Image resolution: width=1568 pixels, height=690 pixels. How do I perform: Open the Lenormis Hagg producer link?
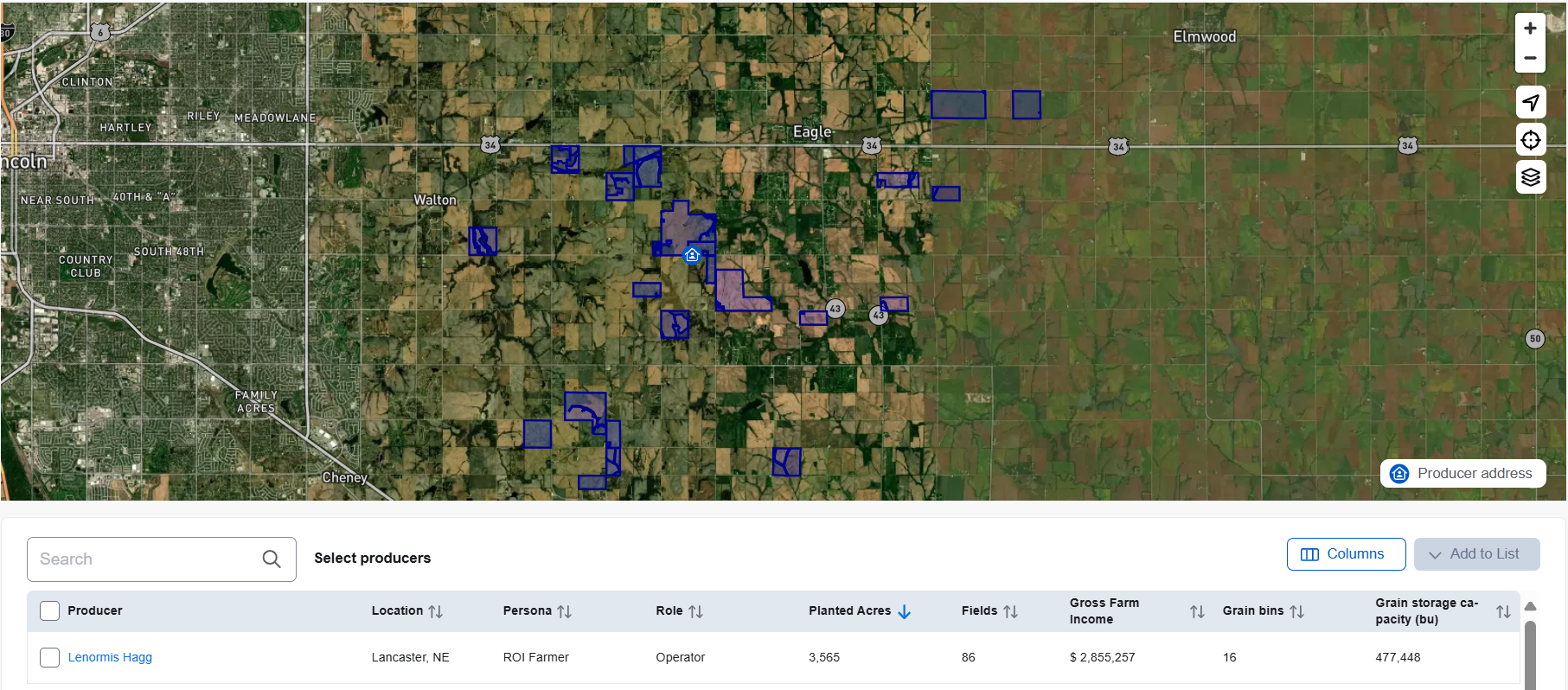tap(110, 657)
